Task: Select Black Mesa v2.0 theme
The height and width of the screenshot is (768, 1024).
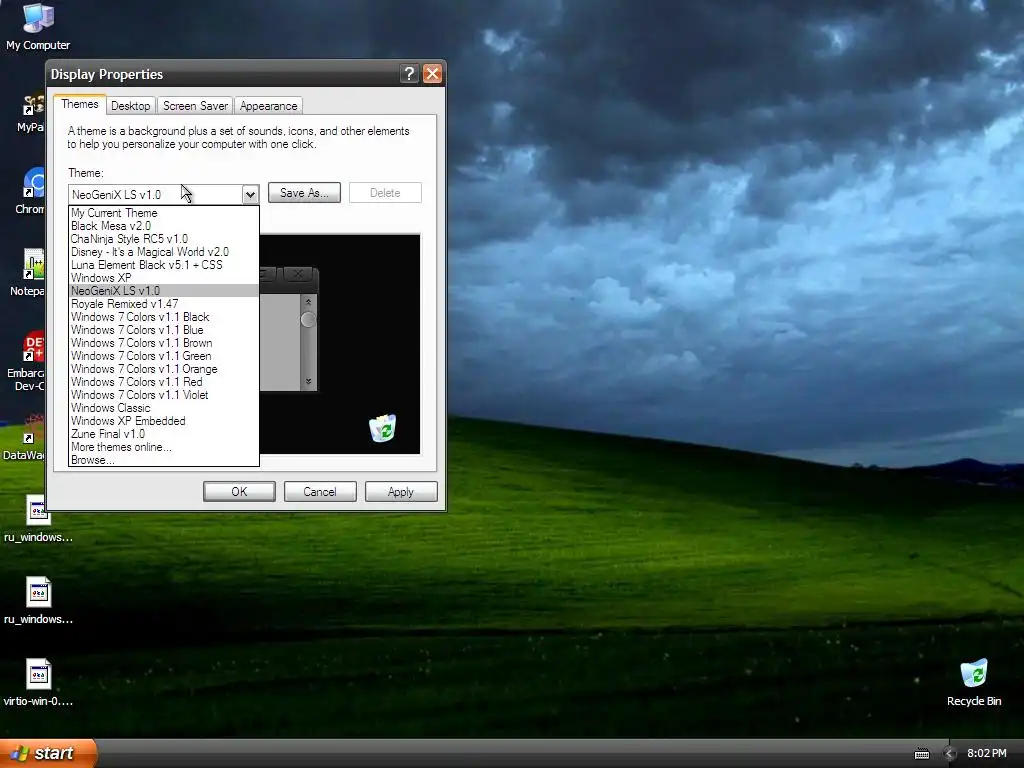Action: (x=164, y=226)
